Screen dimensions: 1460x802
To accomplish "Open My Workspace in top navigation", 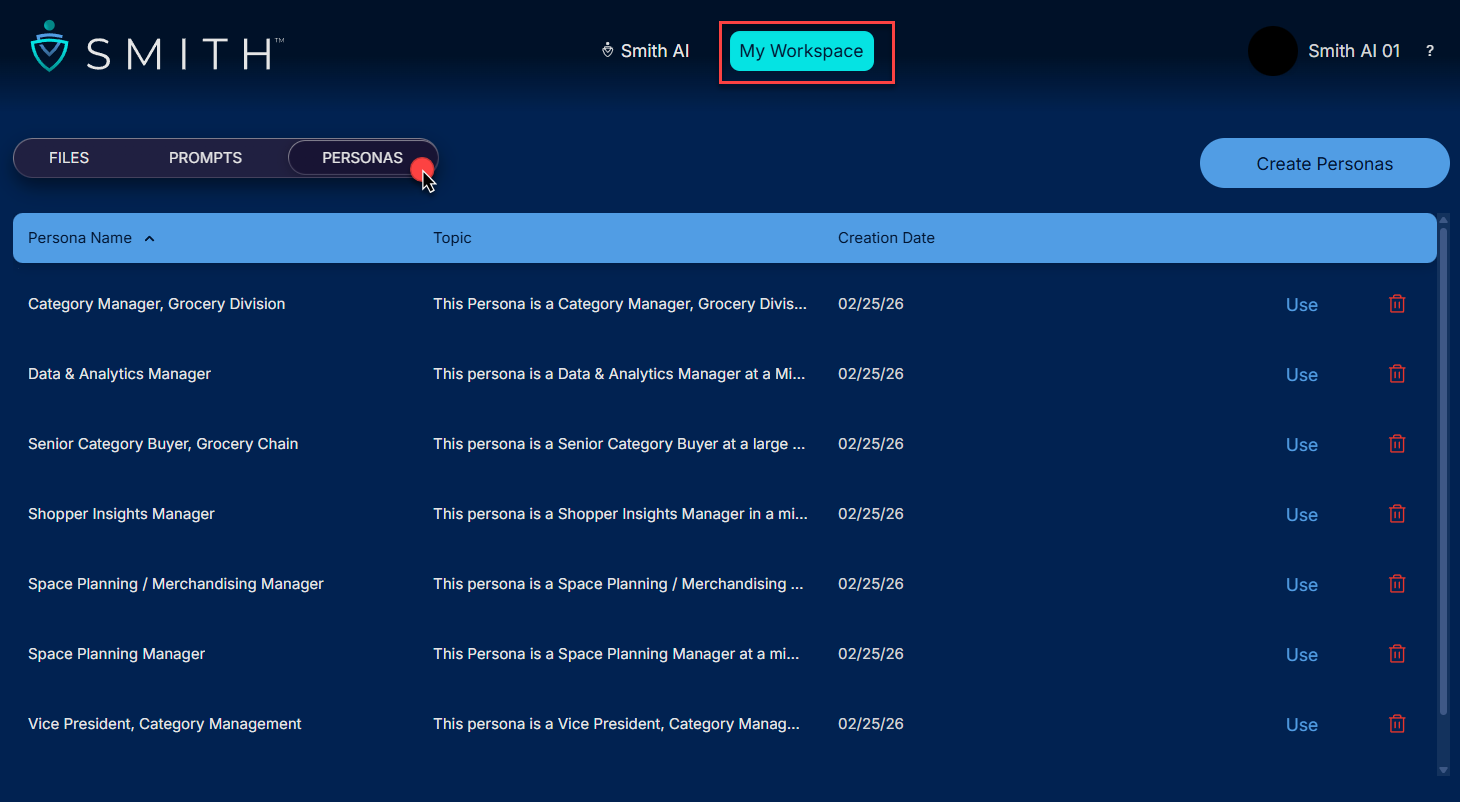I will [x=801, y=51].
